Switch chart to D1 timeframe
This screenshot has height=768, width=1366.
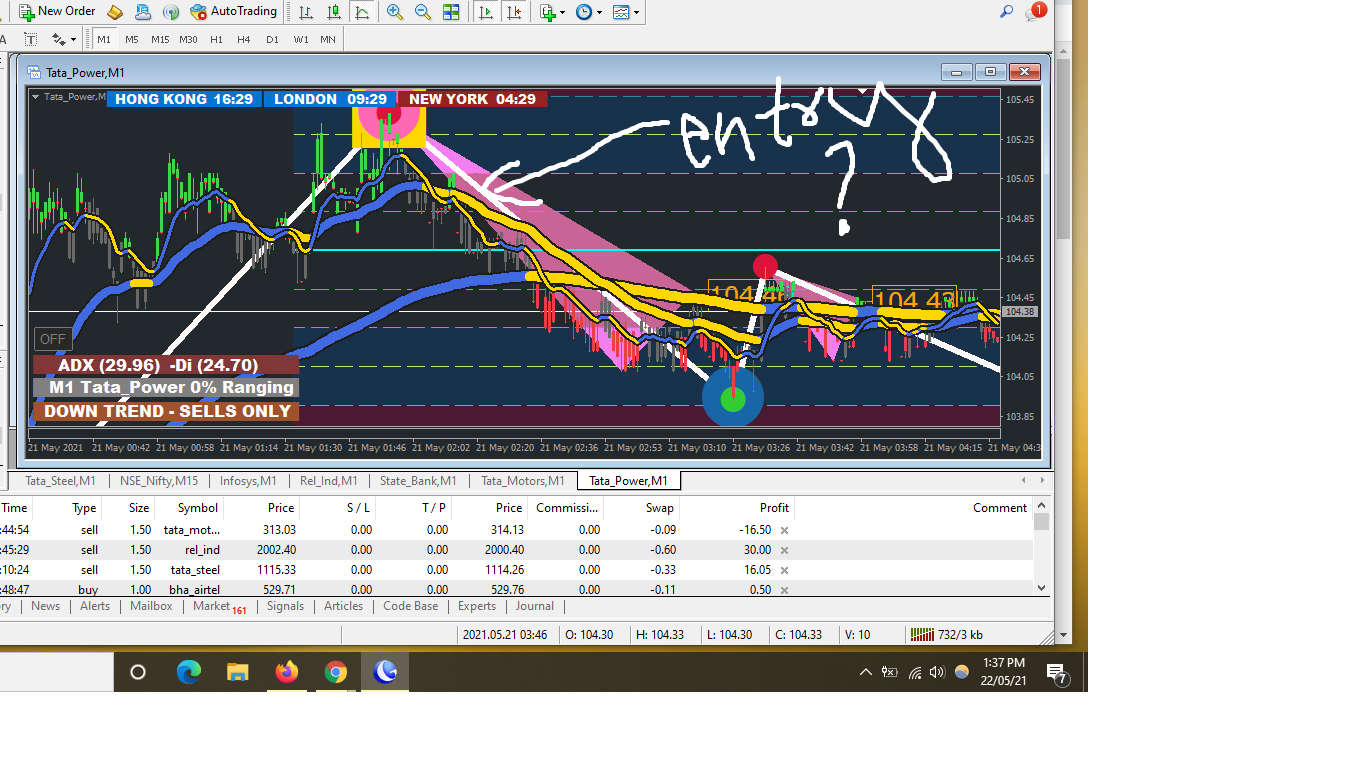[272, 39]
